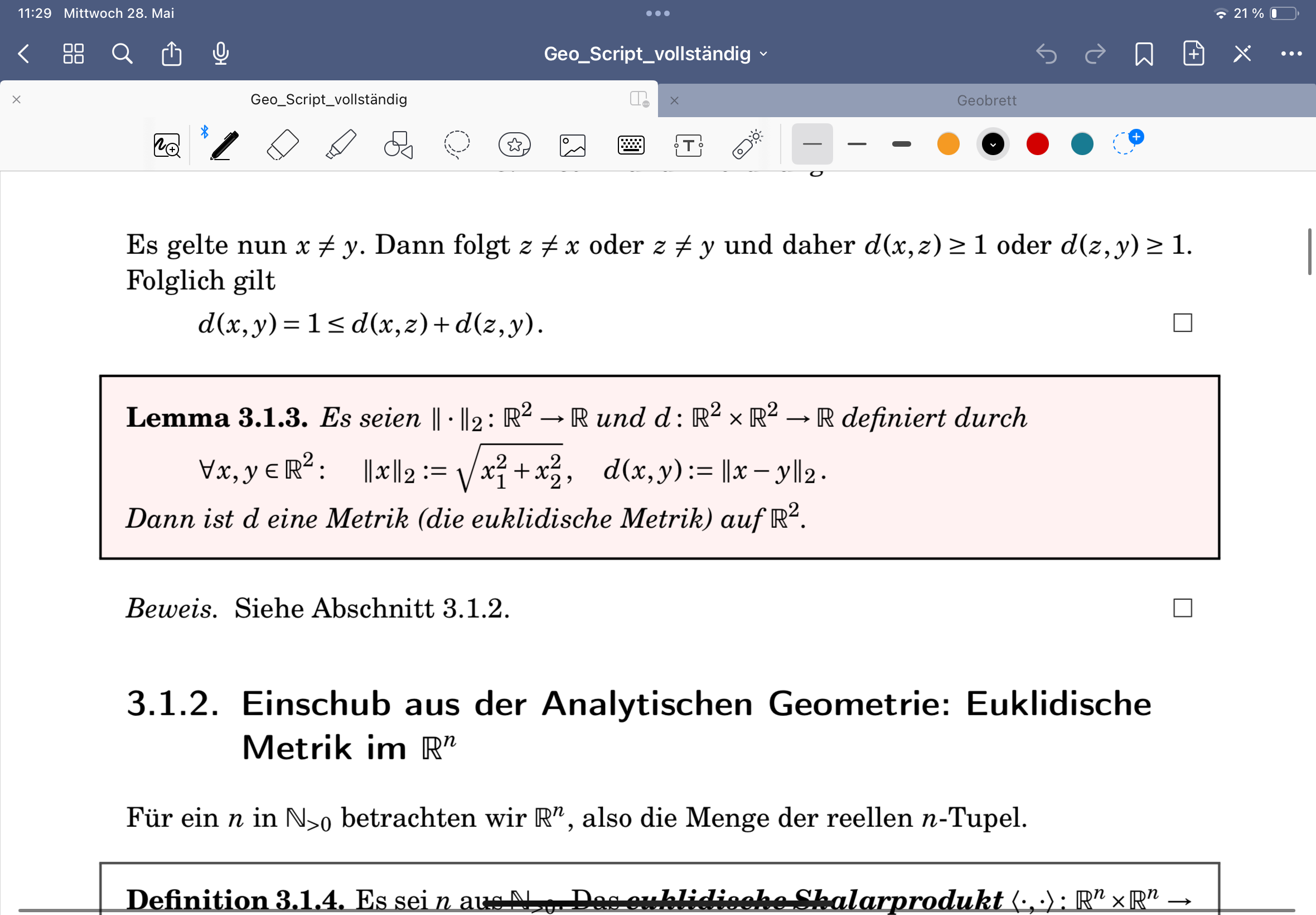Grab the vertical scrollbar on the right
Screen dimensions: 1316x915
click(x=1310, y=252)
